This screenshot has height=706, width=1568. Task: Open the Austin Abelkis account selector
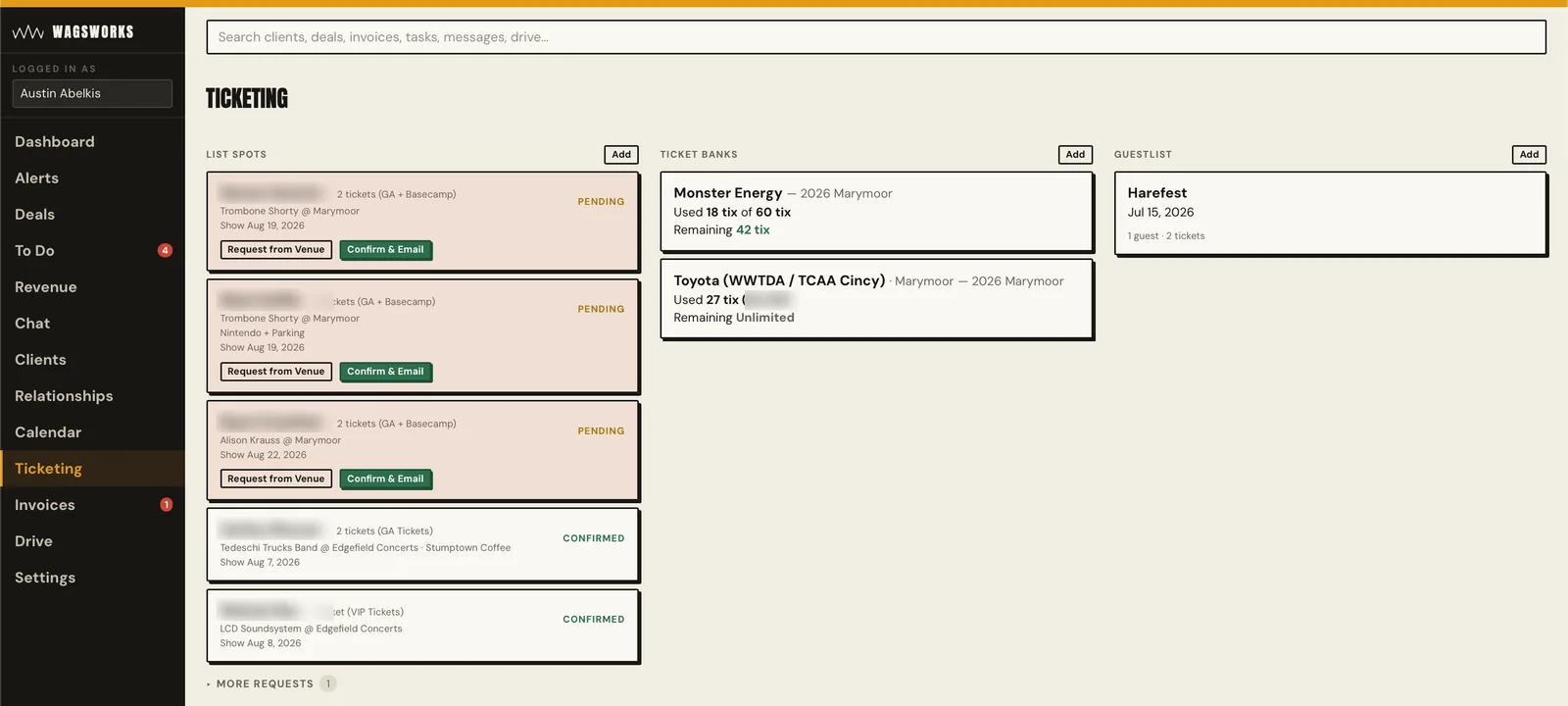[92, 93]
